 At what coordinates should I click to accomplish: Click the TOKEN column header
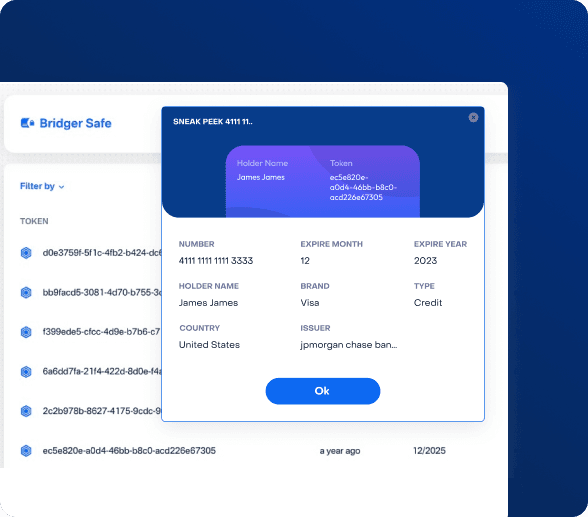pos(34,221)
